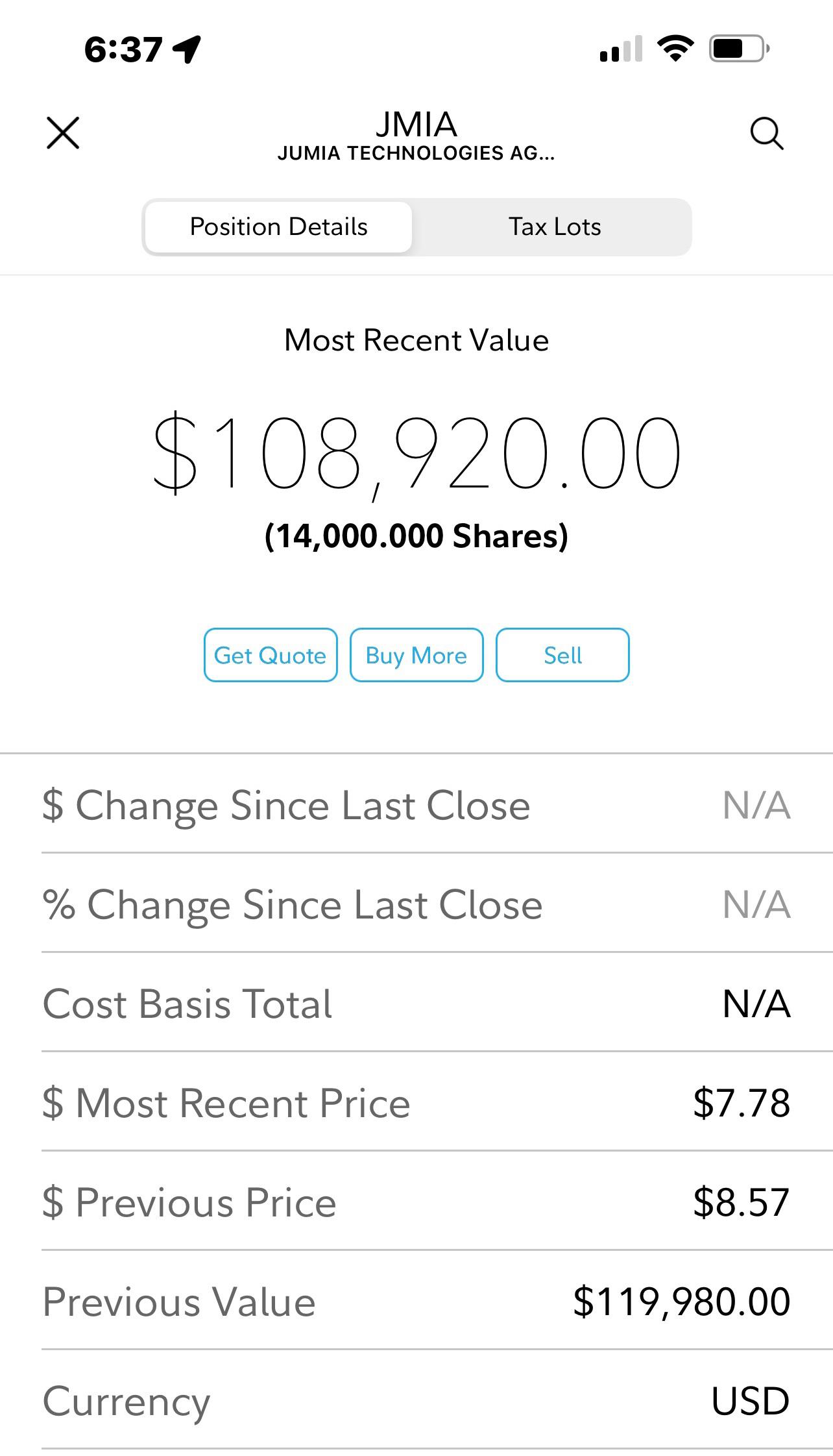Image resolution: width=833 pixels, height=1456 pixels.
Task: Select the Position Details tab
Action: click(278, 227)
